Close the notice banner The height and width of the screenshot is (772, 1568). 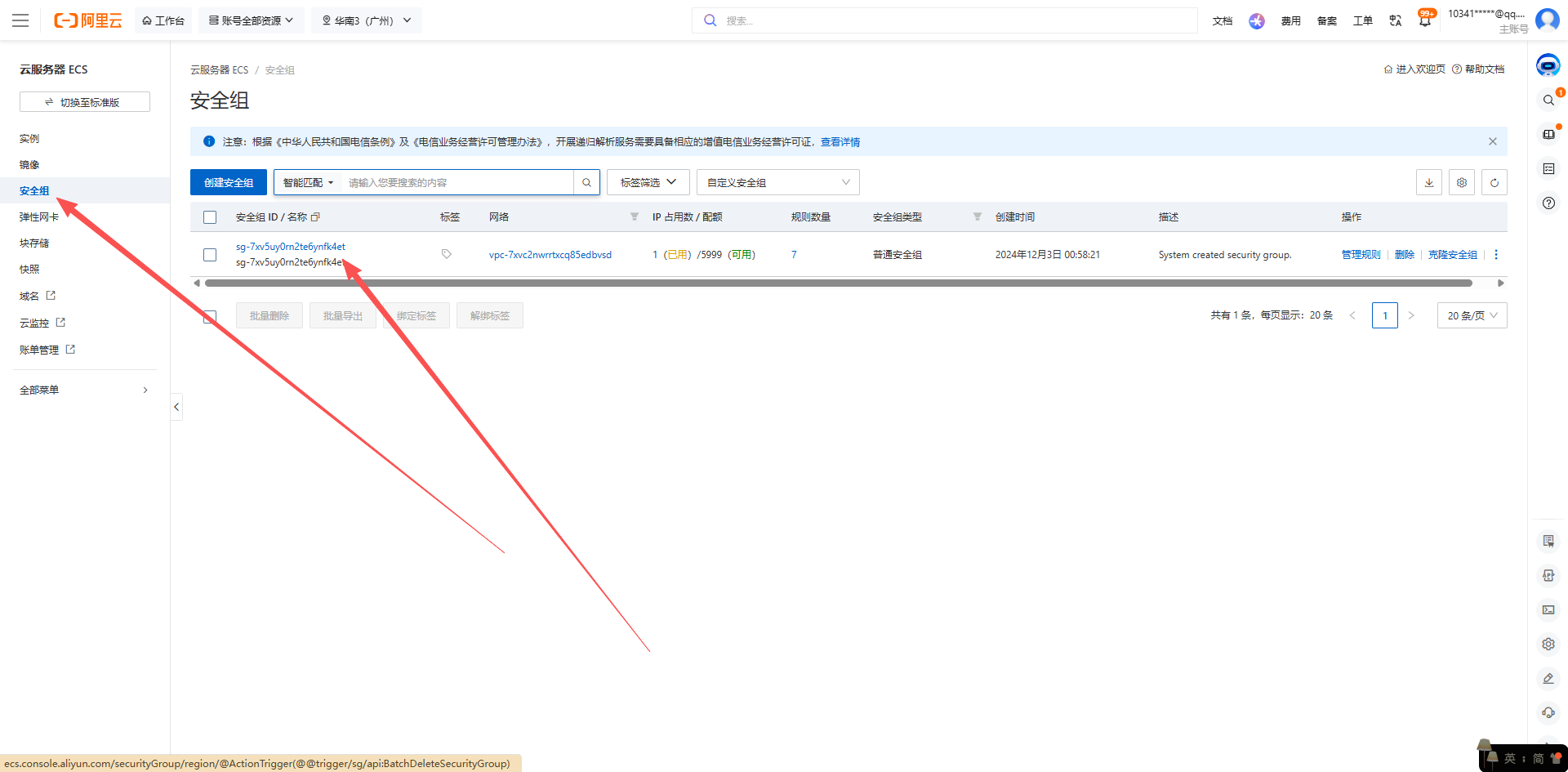pyautogui.click(x=1493, y=141)
